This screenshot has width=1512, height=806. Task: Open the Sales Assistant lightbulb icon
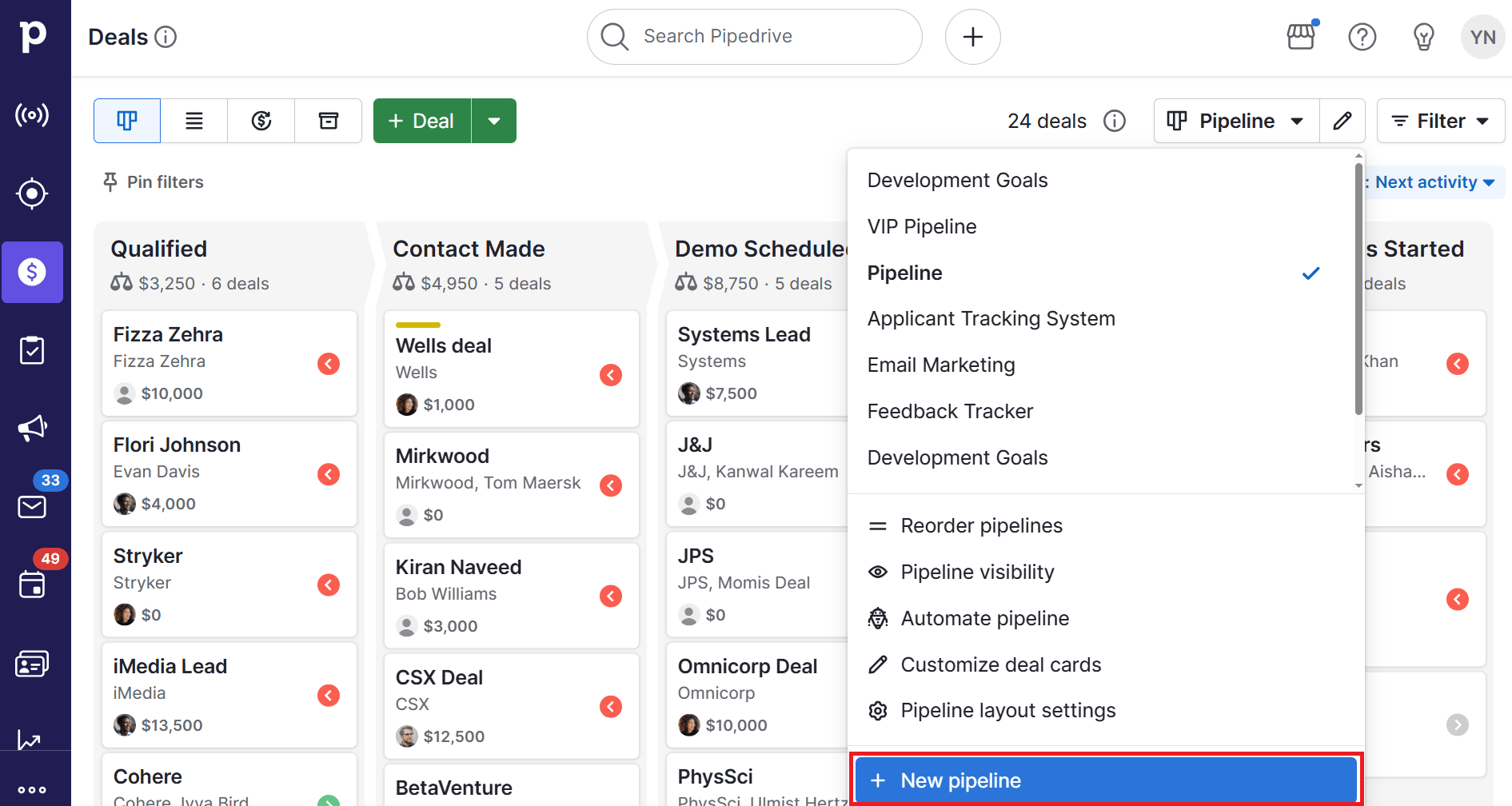1423,37
